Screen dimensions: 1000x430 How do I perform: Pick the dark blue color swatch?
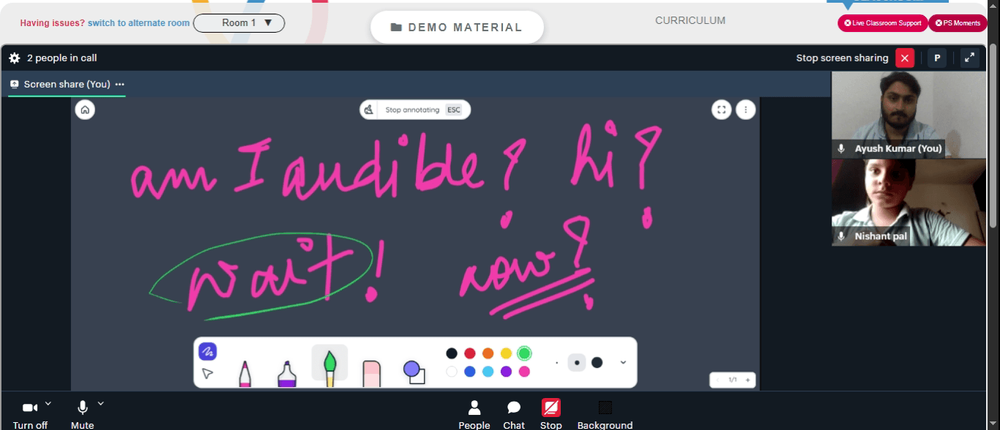(x=470, y=371)
